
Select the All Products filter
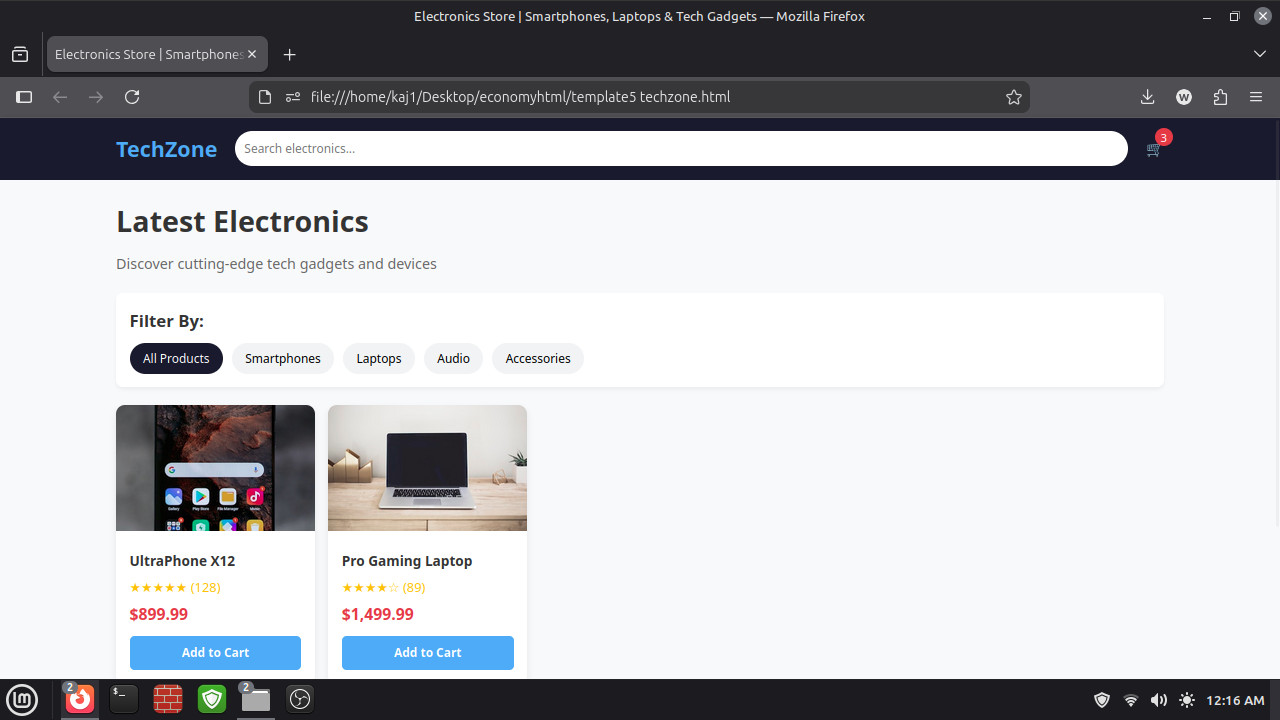(x=176, y=358)
